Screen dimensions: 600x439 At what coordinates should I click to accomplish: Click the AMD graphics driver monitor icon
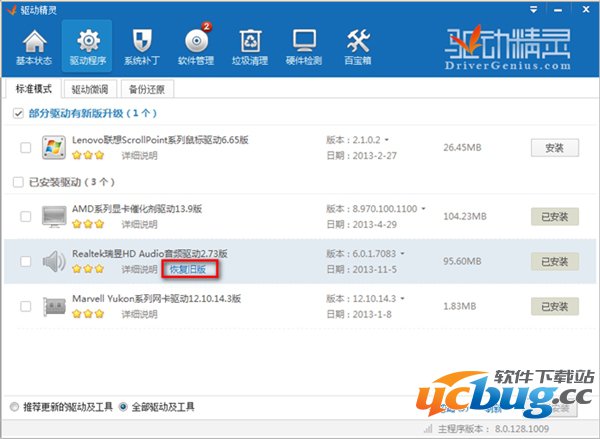54,216
